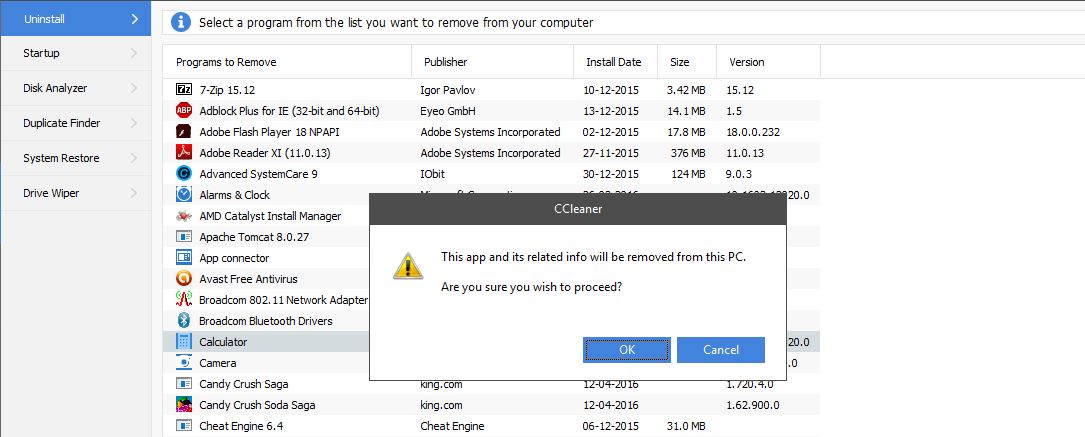Expand the Disk Analyzer chevron

(x=134, y=88)
